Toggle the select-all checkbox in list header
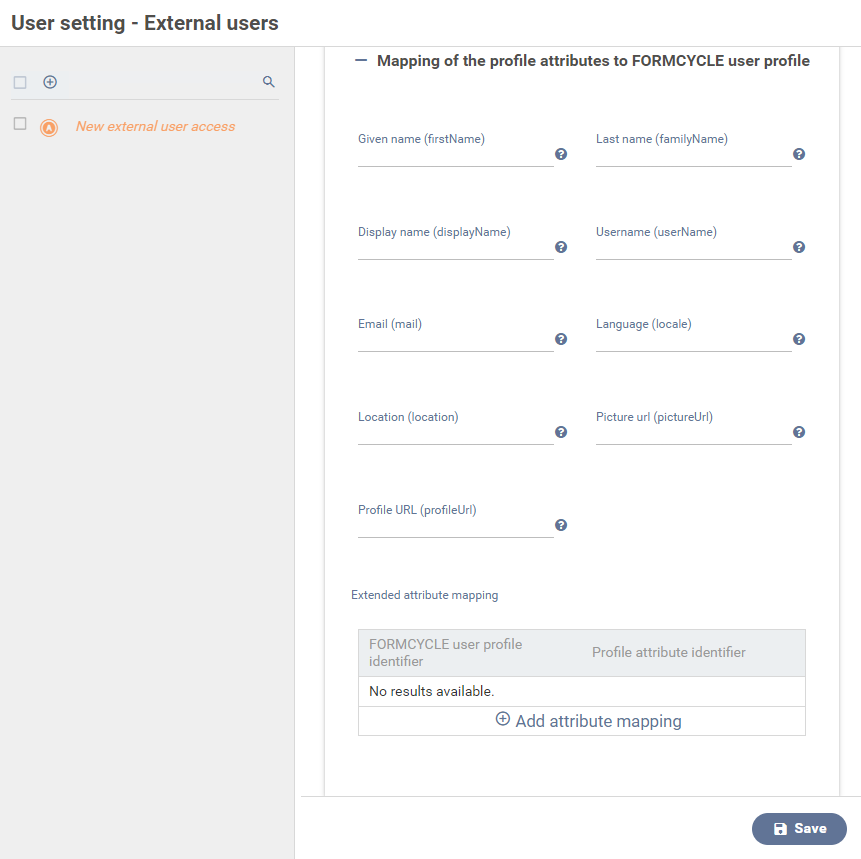The height and width of the screenshot is (859, 861). pos(20,82)
